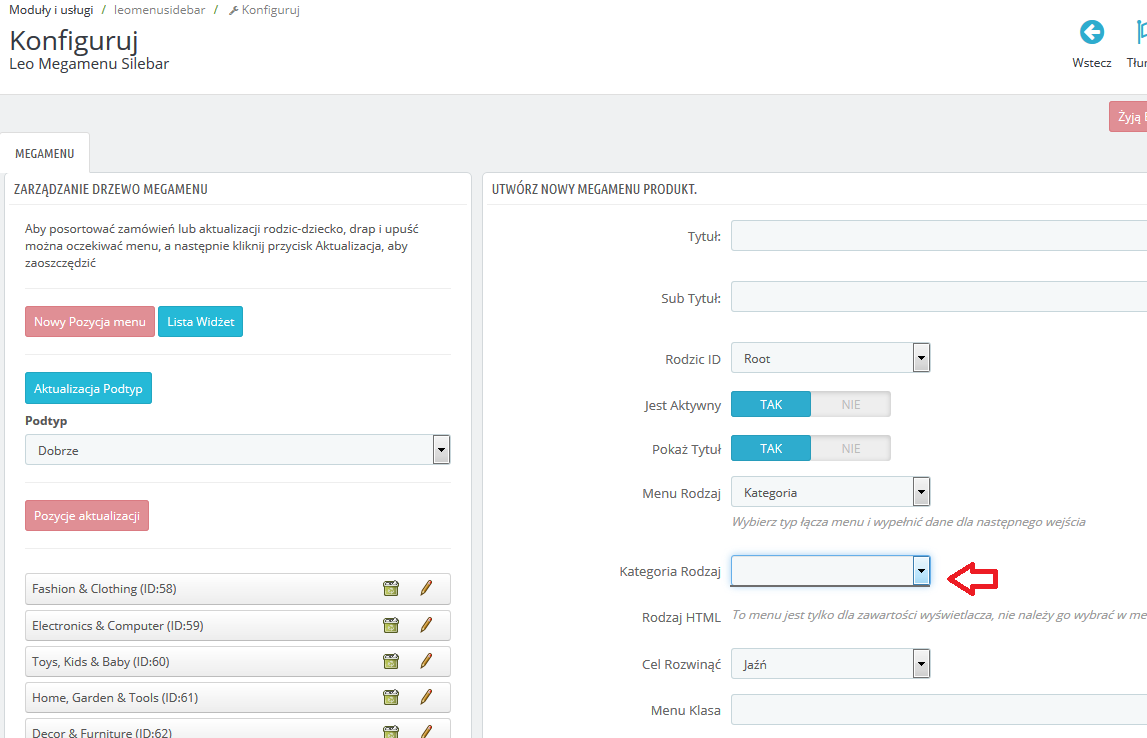Click Pozycje aktualizacji button

click(x=87, y=516)
